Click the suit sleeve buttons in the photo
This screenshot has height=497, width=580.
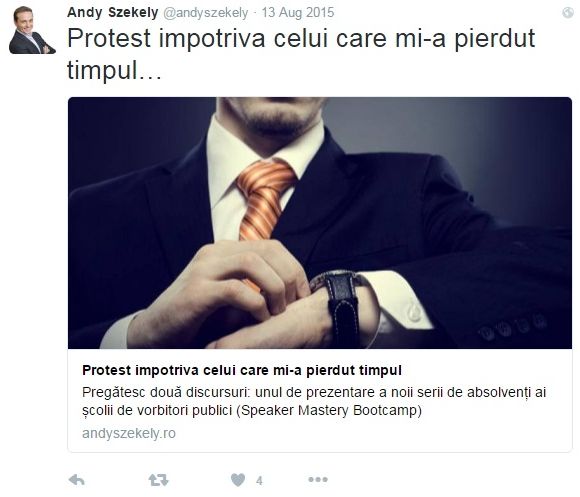[513, 327]
